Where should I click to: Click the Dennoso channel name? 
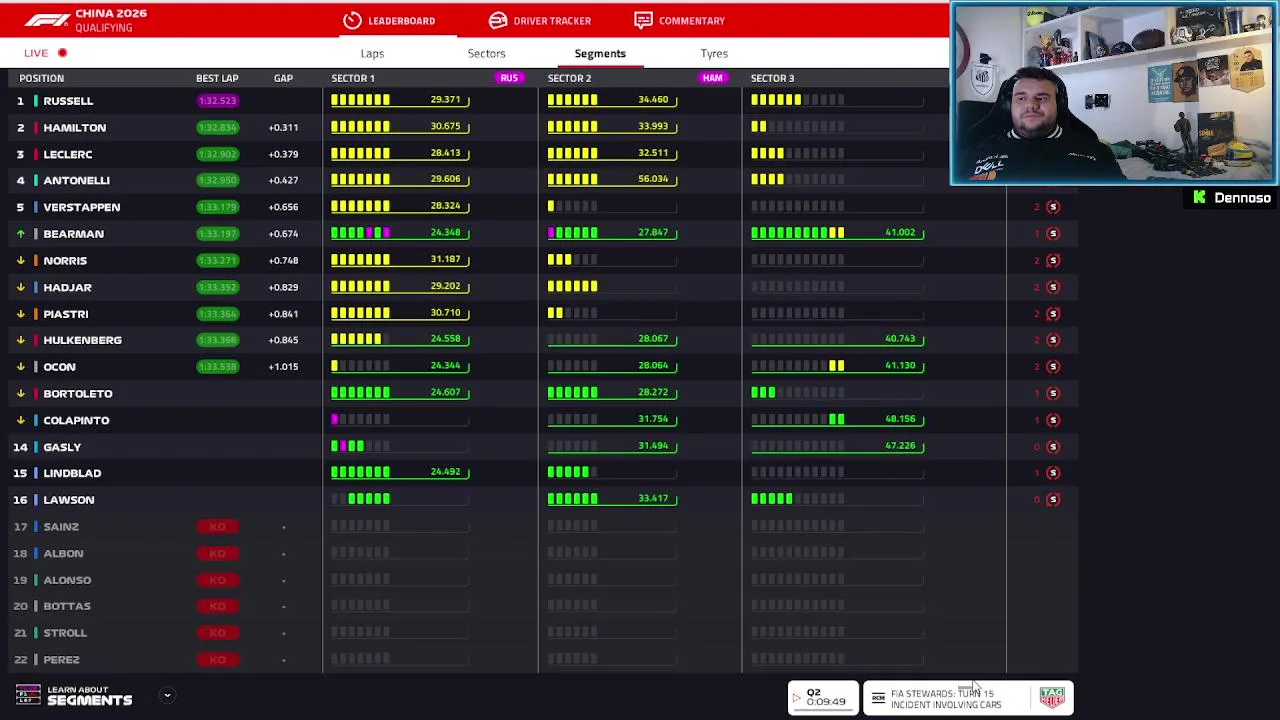1242,198
